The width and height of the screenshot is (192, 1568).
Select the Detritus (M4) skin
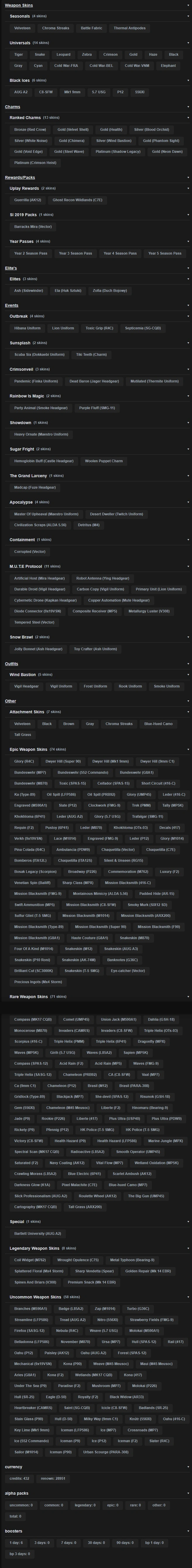point(89,525)
